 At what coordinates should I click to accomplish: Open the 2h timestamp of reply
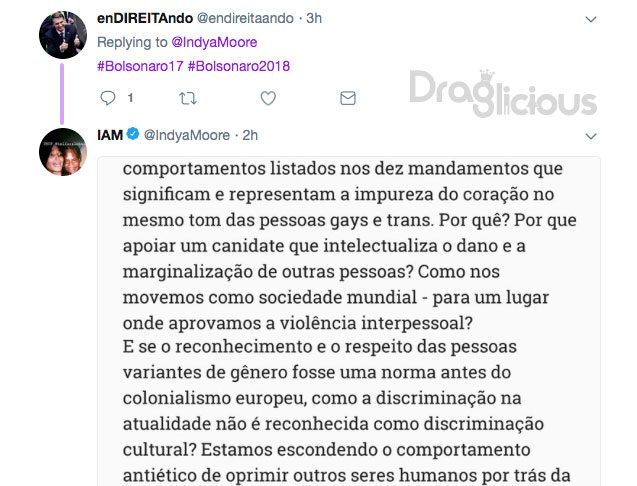[x=250, y=135]
